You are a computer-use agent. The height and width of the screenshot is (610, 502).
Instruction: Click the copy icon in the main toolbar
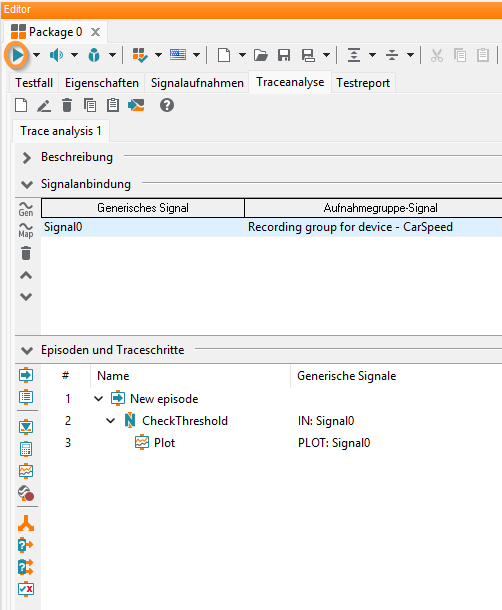click(460, 55)
